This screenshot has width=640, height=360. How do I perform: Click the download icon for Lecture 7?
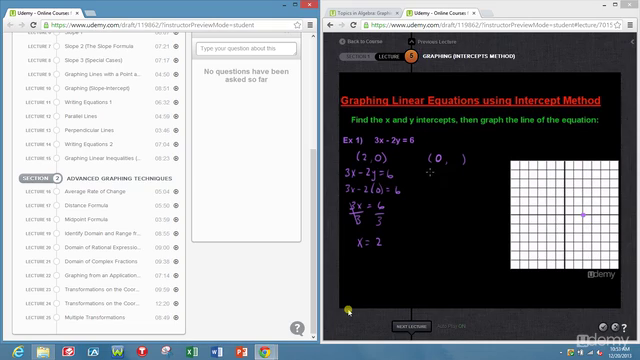(x=176, y=47)
